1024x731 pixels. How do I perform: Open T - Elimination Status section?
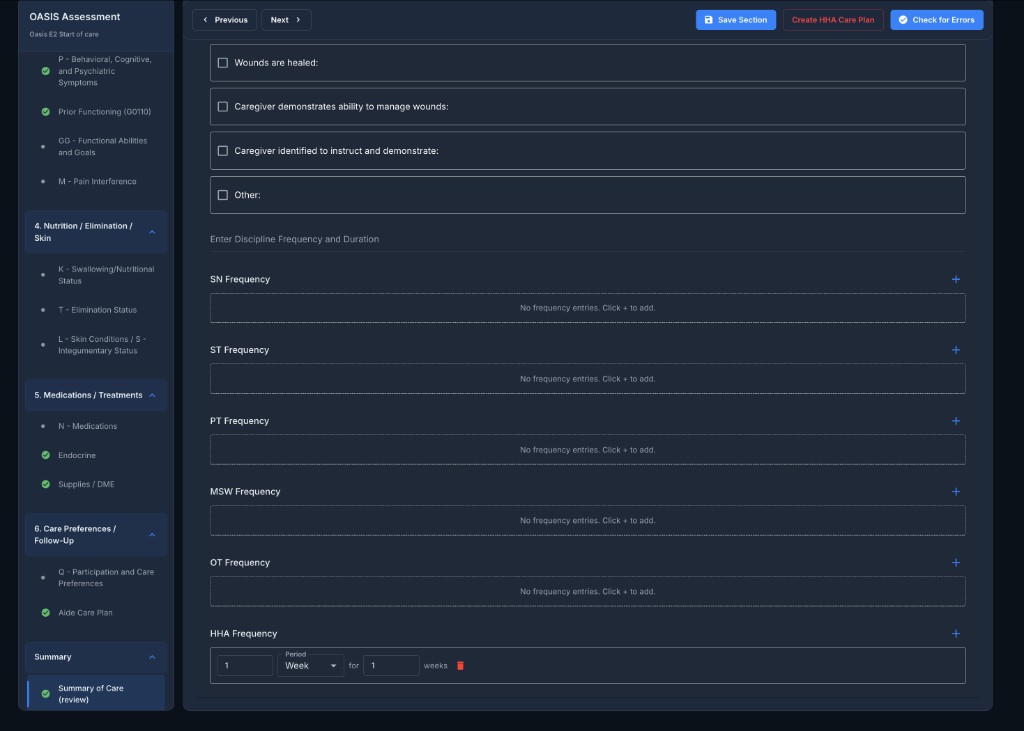click(97, 310)
